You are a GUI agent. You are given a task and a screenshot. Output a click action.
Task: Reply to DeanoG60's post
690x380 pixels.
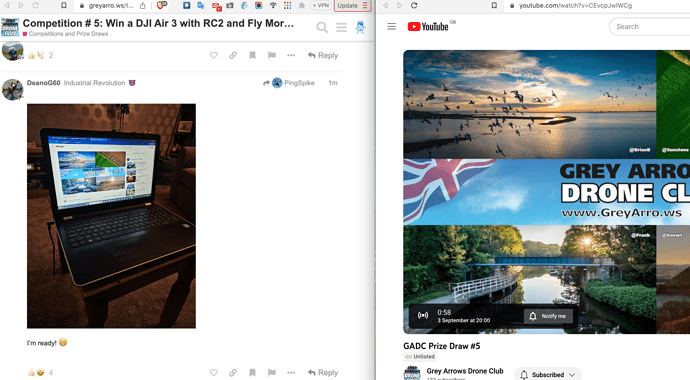[x=323, y=373]
